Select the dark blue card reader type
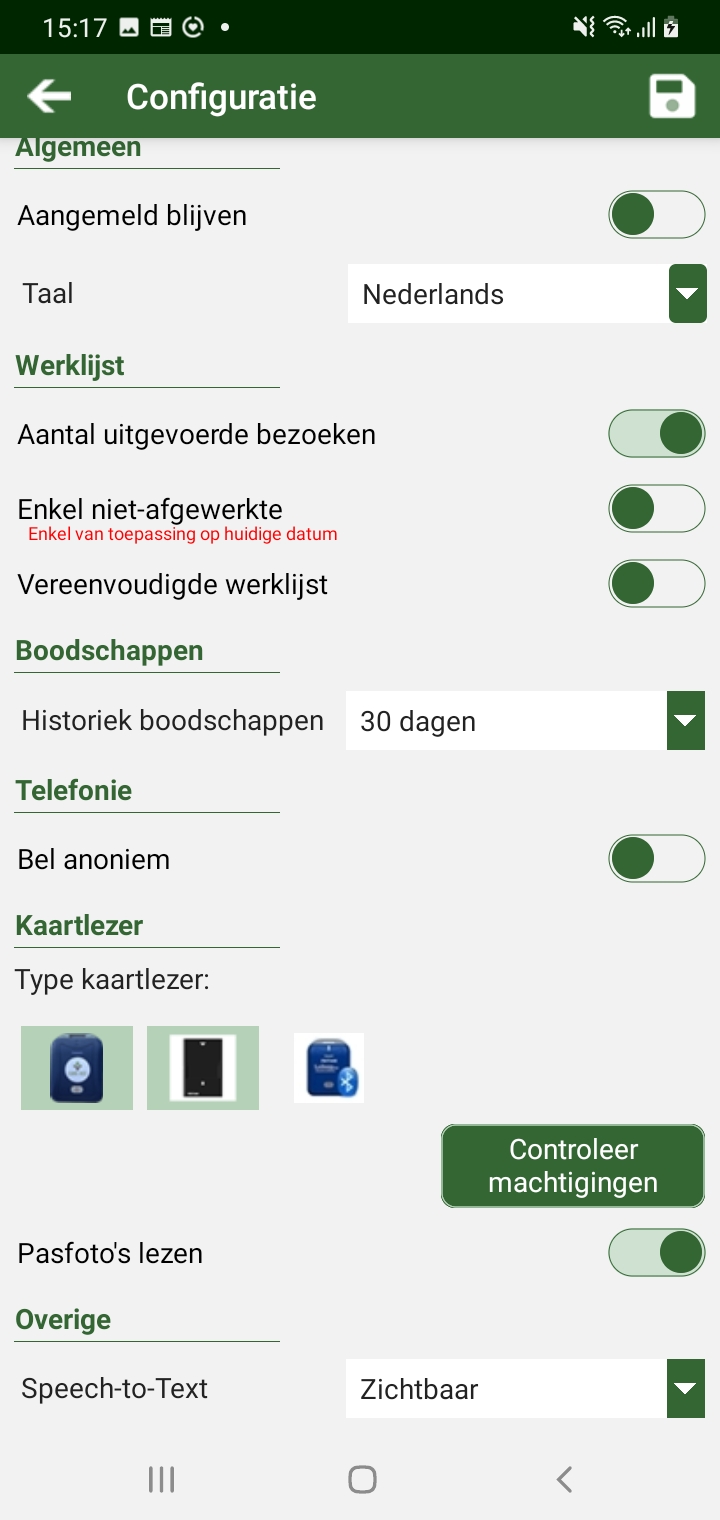 (77, 1068)
